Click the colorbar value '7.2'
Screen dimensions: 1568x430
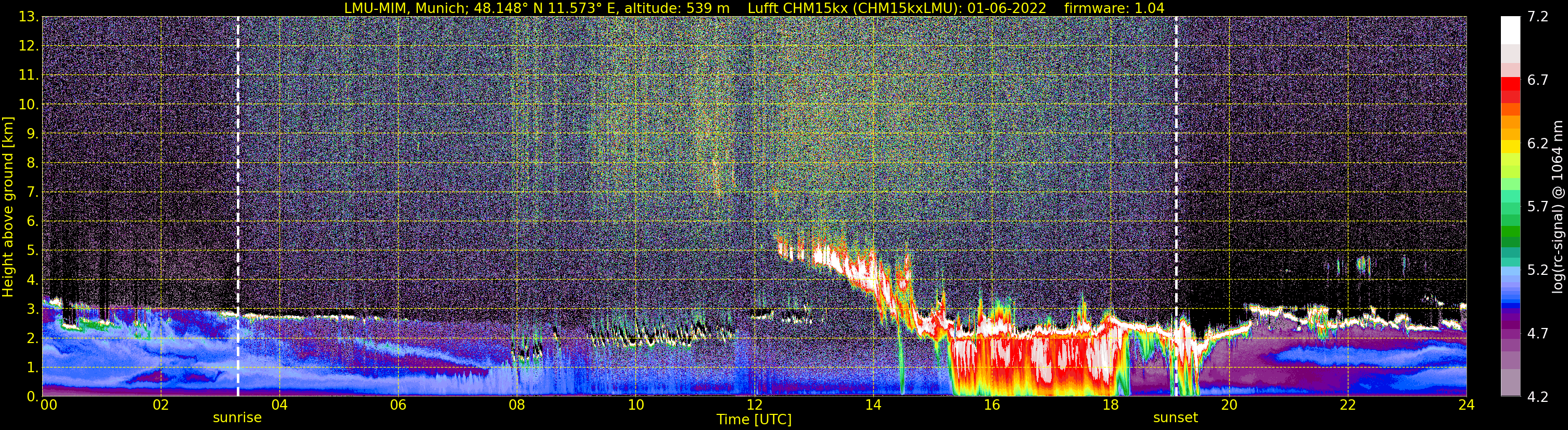tap(1538, 17)
